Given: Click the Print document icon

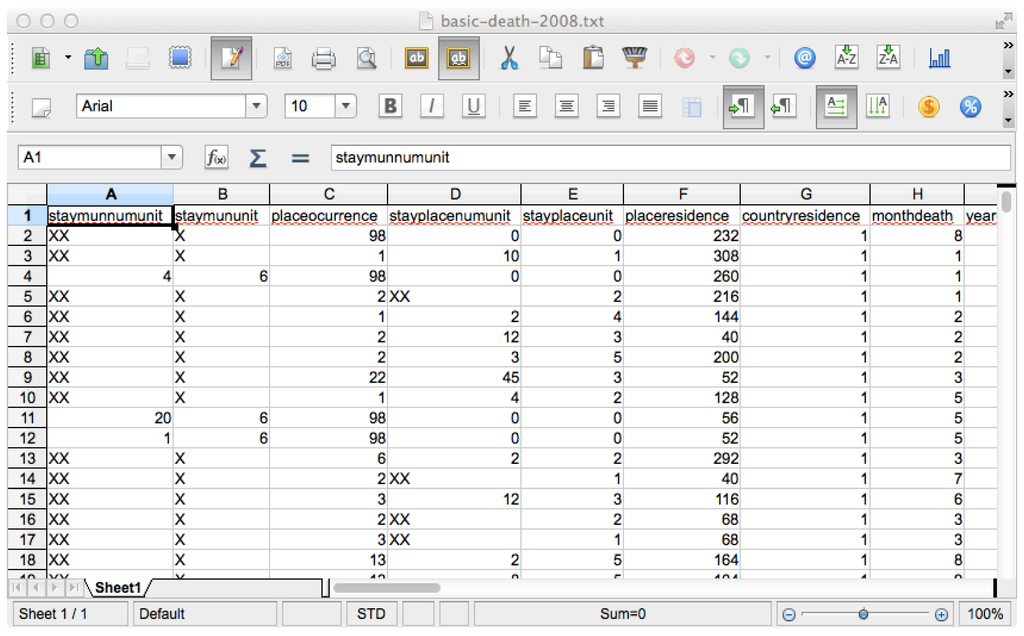Looking at the screenshot, I should [x=324, y=59].
